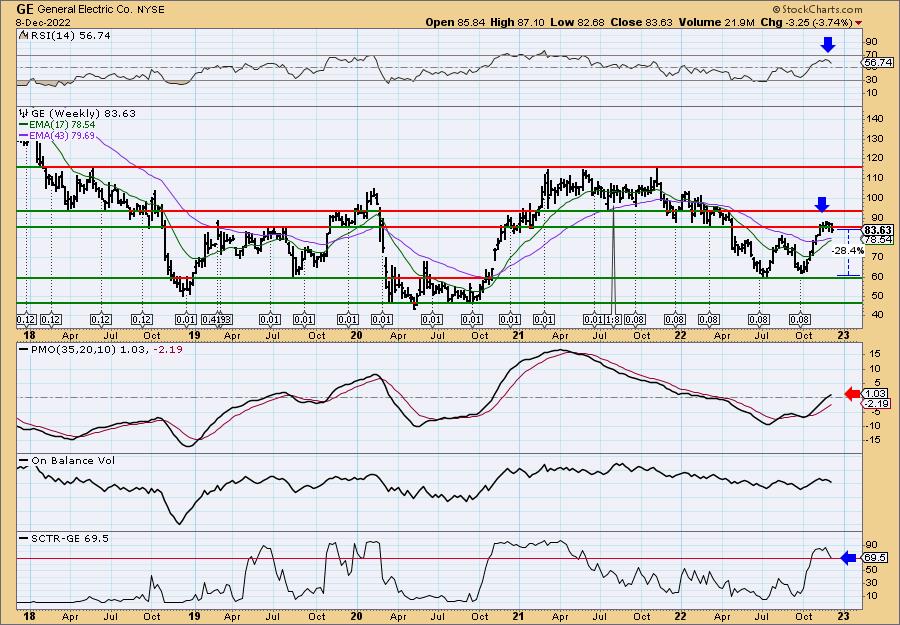Click the 78.54 EMA tag on the right axis
The height and width of the screenshot is (625, 900).
pos(879,239)
